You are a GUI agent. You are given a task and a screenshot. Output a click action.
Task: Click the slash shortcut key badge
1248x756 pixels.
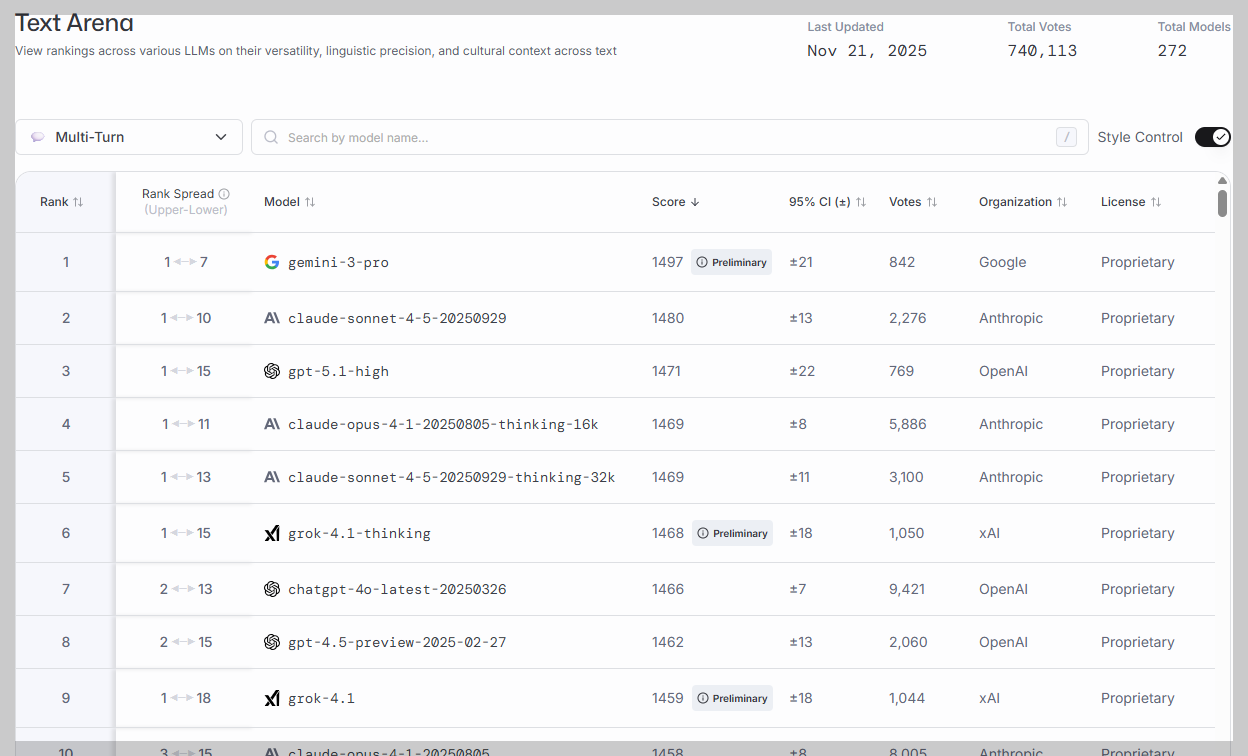tap(1066, 137)
